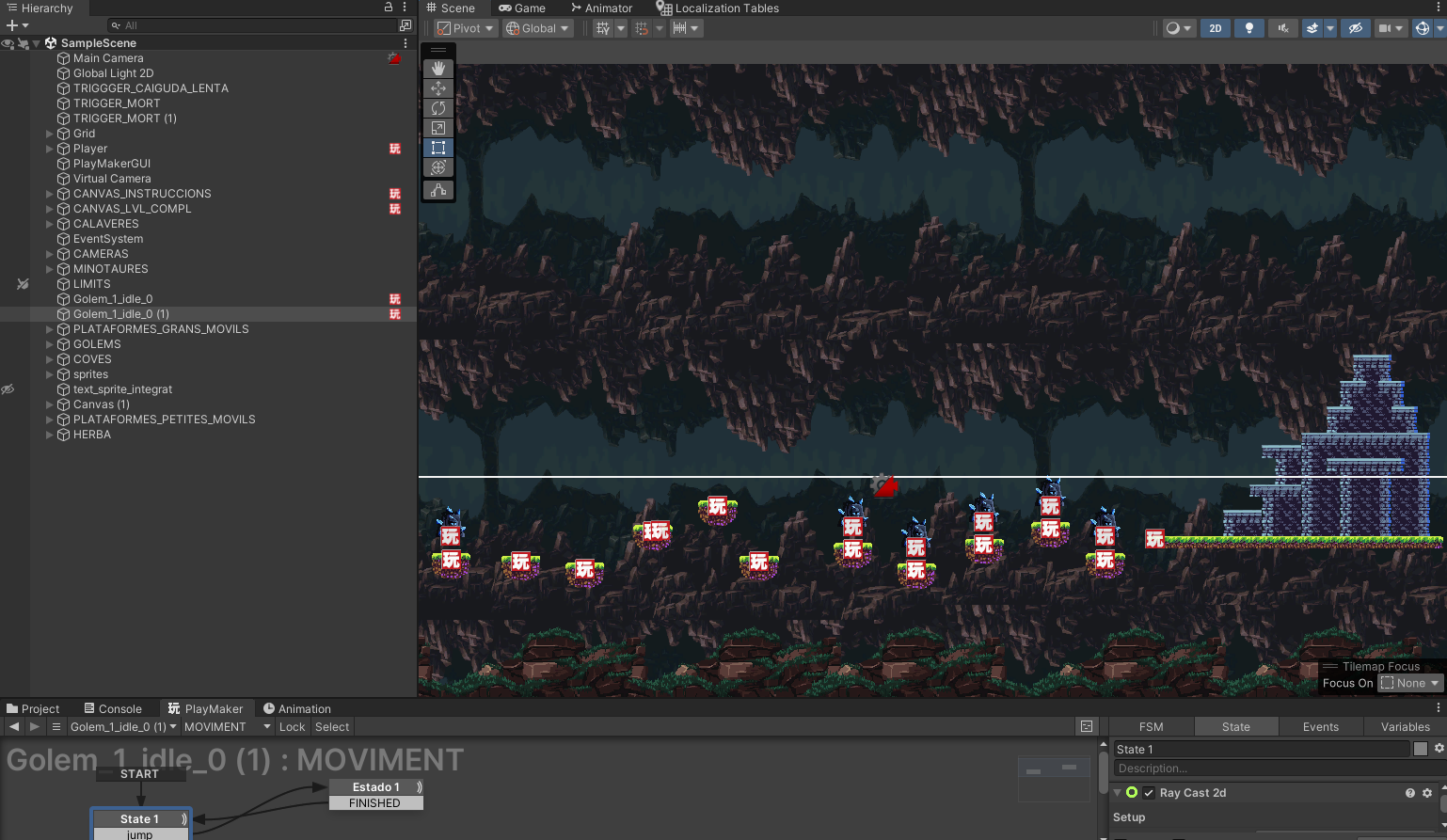This screenshot has width=1447, height=840.
Task: Open the Game view tab
Action: tap(522, 8)
